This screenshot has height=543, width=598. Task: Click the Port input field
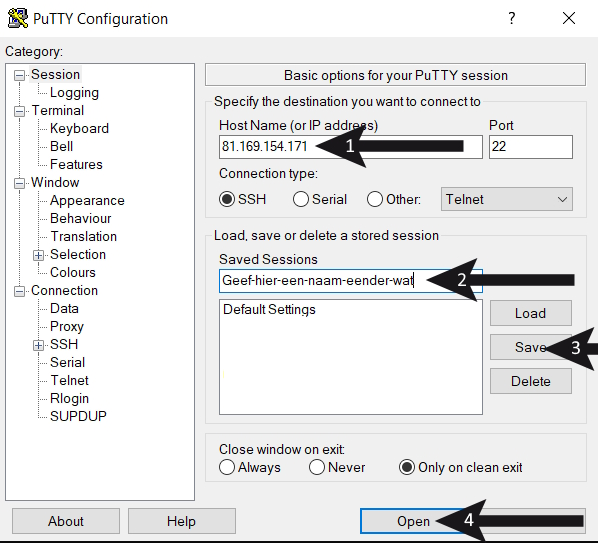pyautogui.click(x=530, y=146)
